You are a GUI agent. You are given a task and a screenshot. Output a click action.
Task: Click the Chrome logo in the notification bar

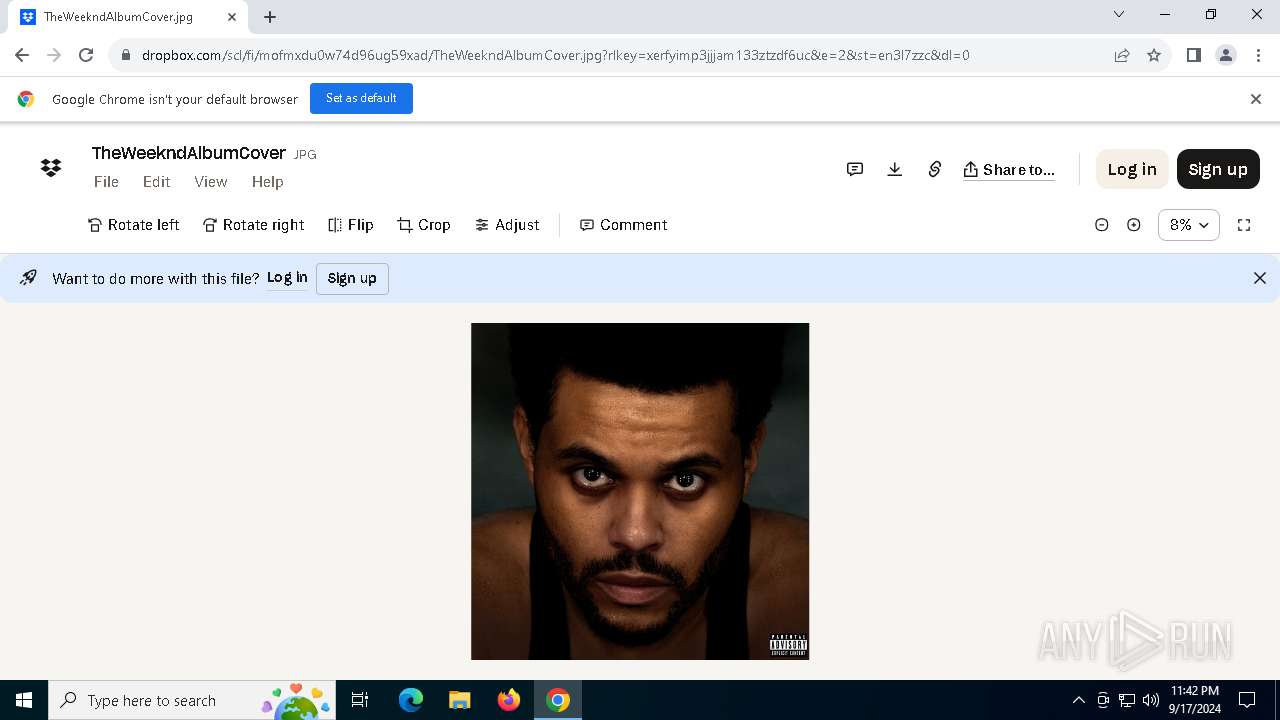click(26, 99)
